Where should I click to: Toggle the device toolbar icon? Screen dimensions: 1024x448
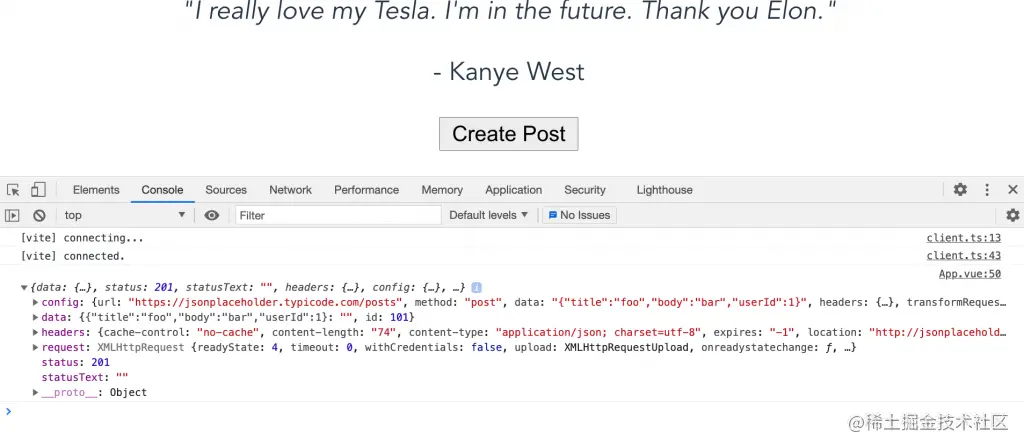pos(39,190)
